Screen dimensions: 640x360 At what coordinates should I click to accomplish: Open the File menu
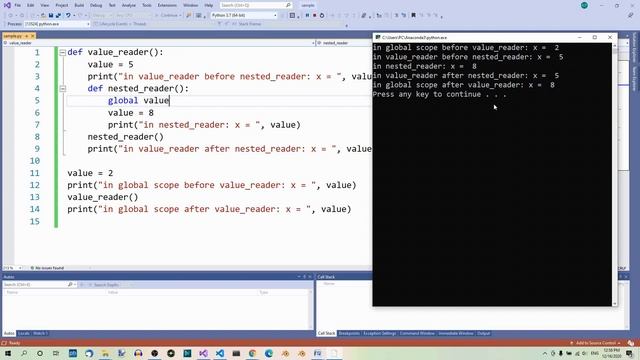tap(18, 5)
